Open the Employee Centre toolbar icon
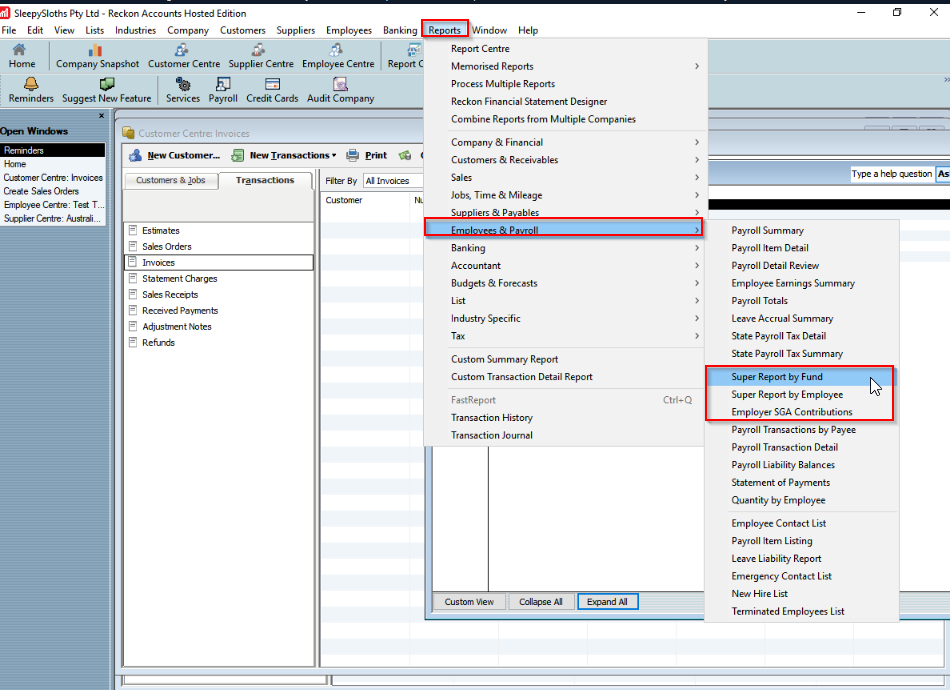The width and height of the screenshot is (950, 690). click(337, 56)
